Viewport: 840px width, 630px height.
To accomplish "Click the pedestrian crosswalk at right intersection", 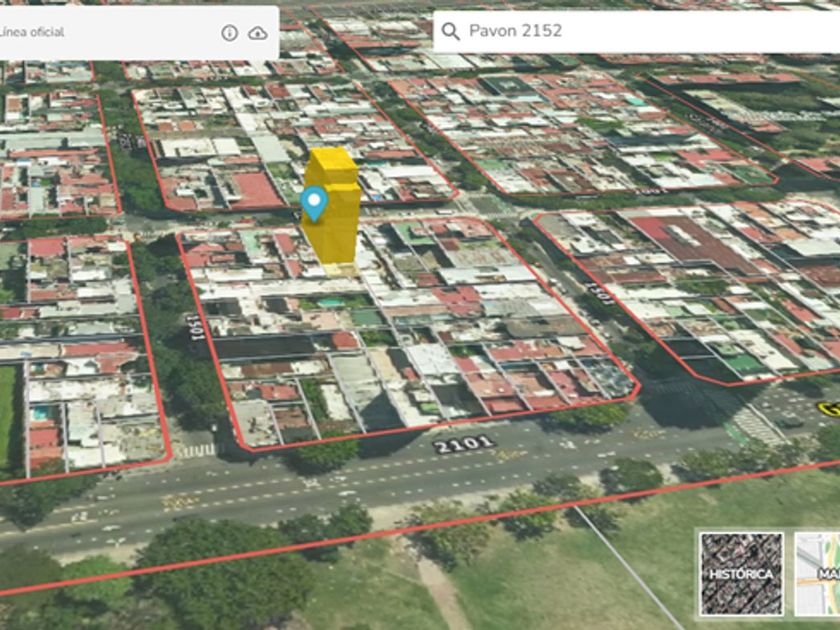I will pos(755,423).
